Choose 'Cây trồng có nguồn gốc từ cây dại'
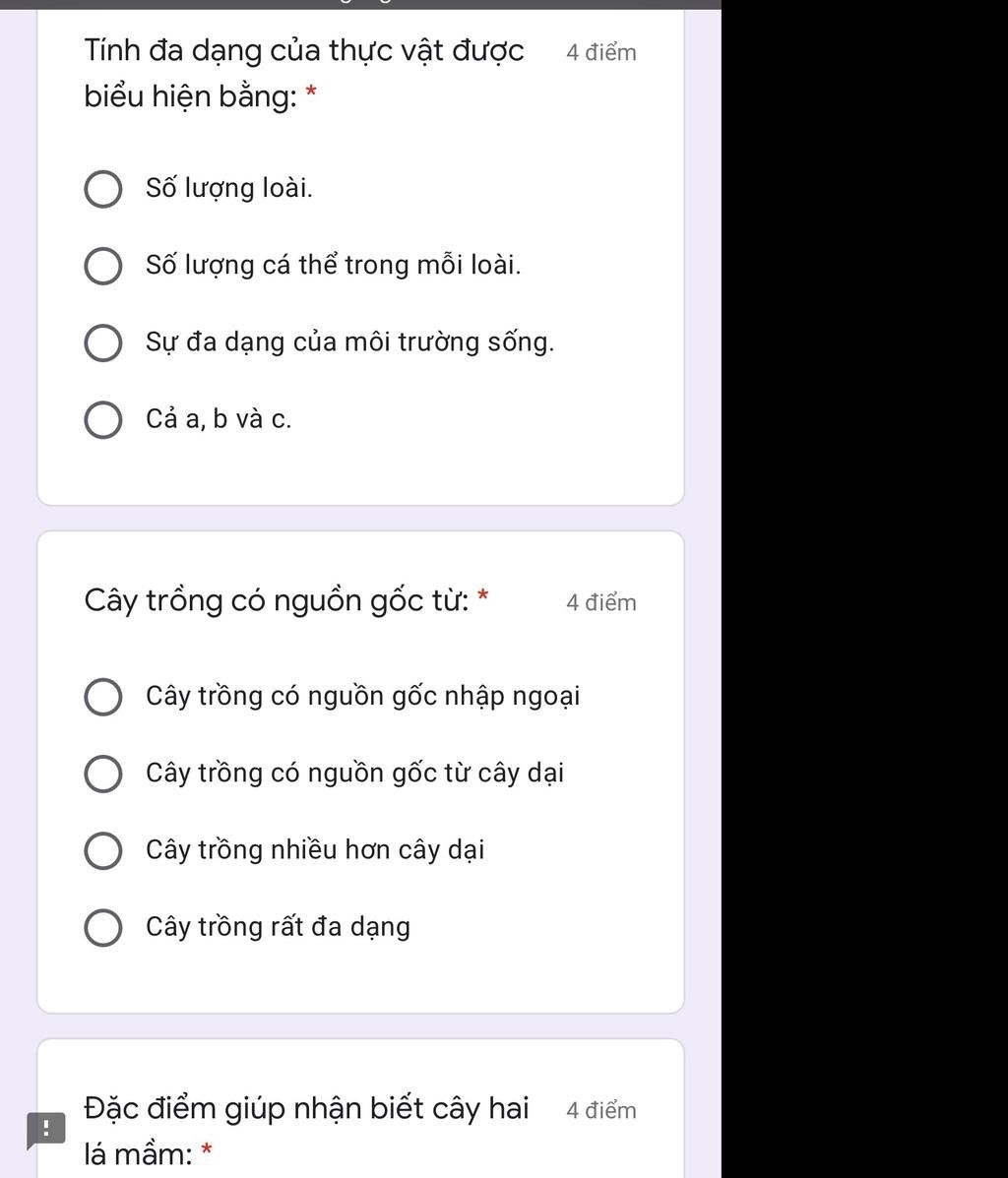This screenshot has height=1178, width=1008. 103,775
